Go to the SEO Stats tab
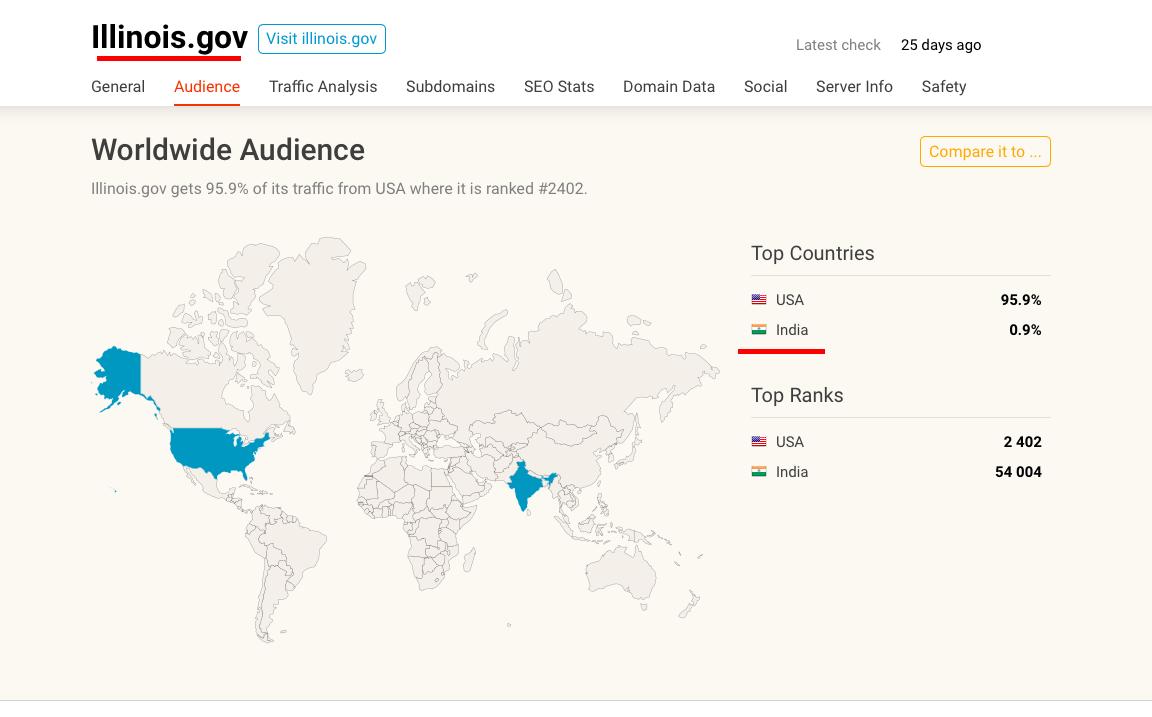 pos(559,87)
